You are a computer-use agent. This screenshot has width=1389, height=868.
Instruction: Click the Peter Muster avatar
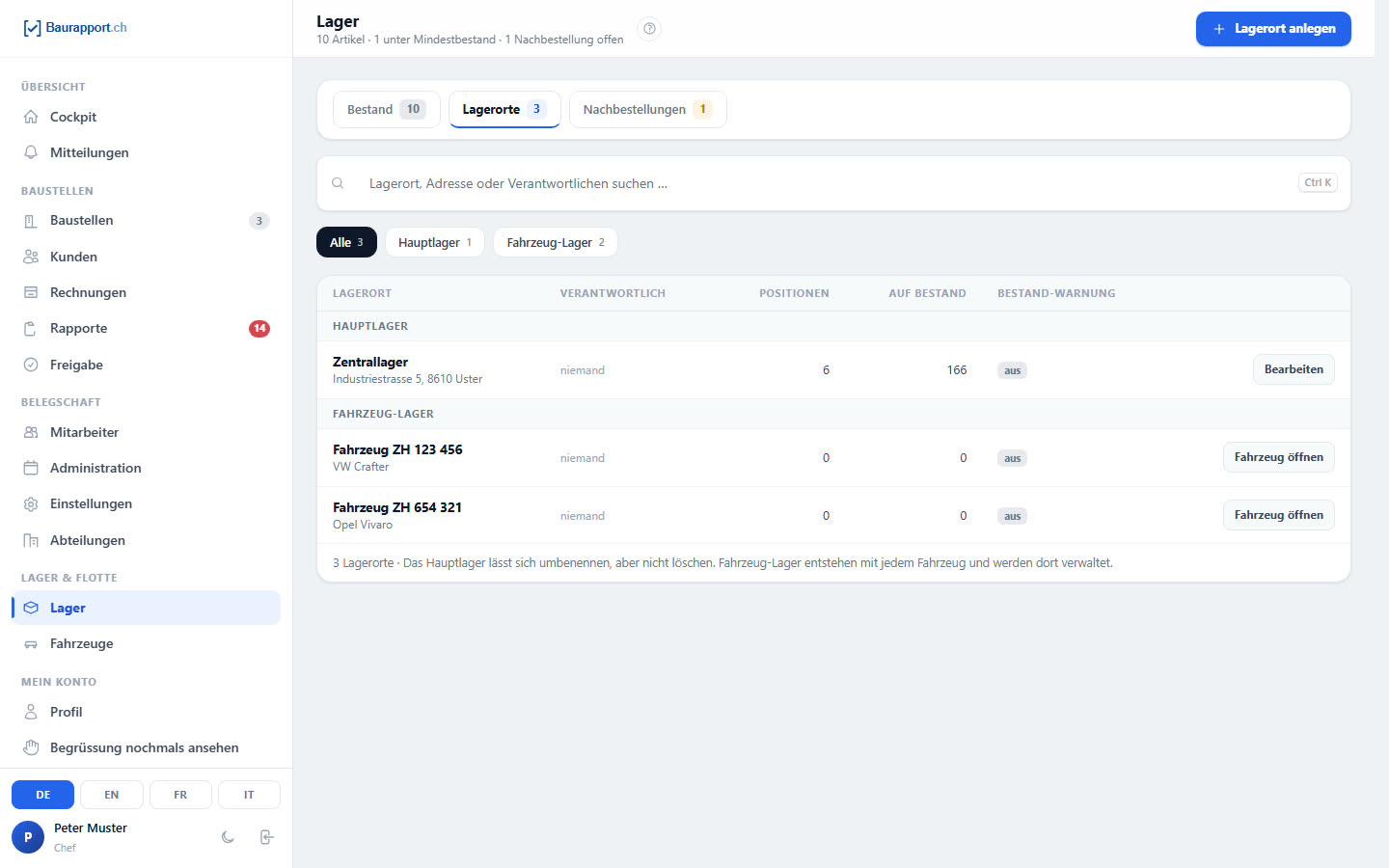(x=28, y=837)
